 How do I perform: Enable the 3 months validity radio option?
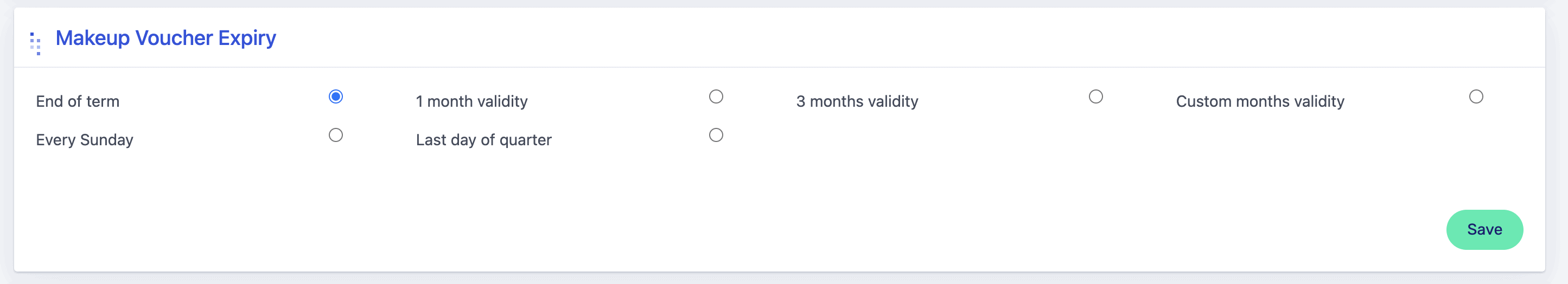(1095, 96)
